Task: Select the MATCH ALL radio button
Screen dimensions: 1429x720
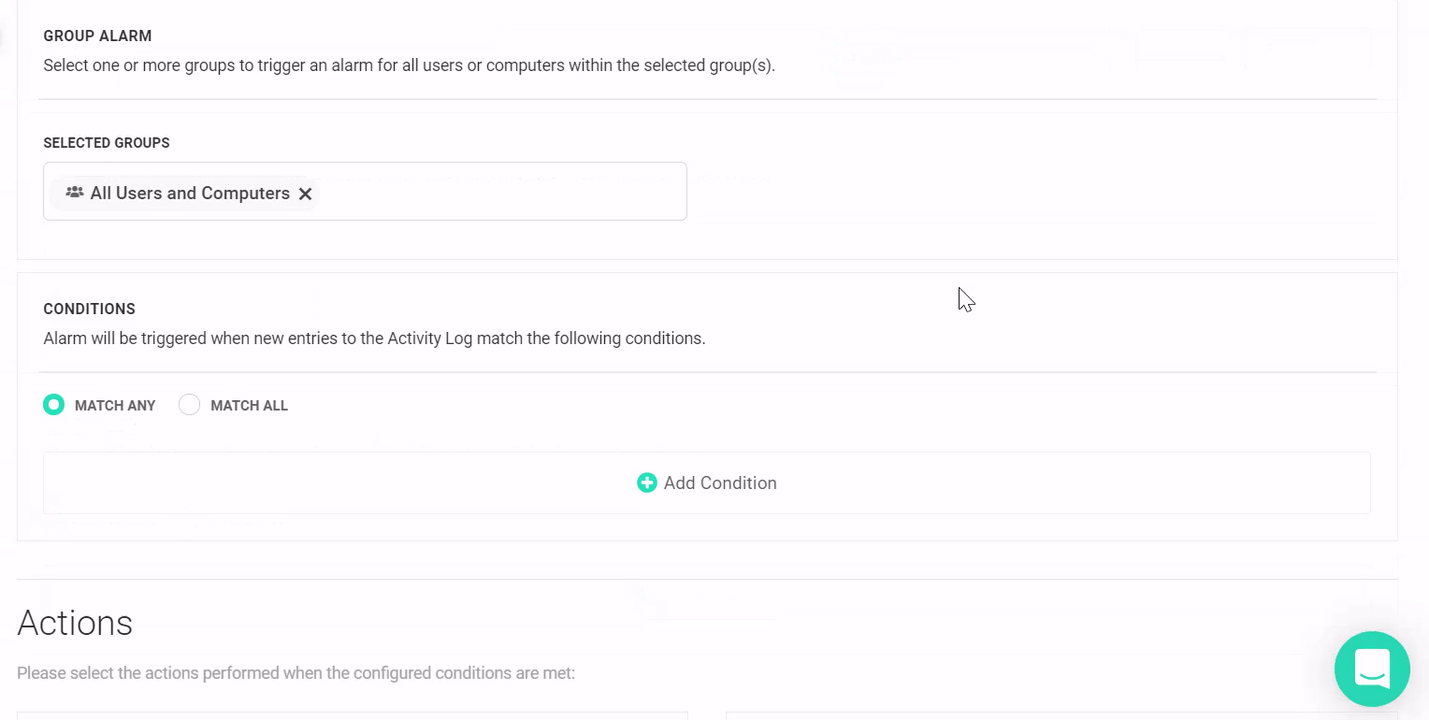Action: point(189,404)
